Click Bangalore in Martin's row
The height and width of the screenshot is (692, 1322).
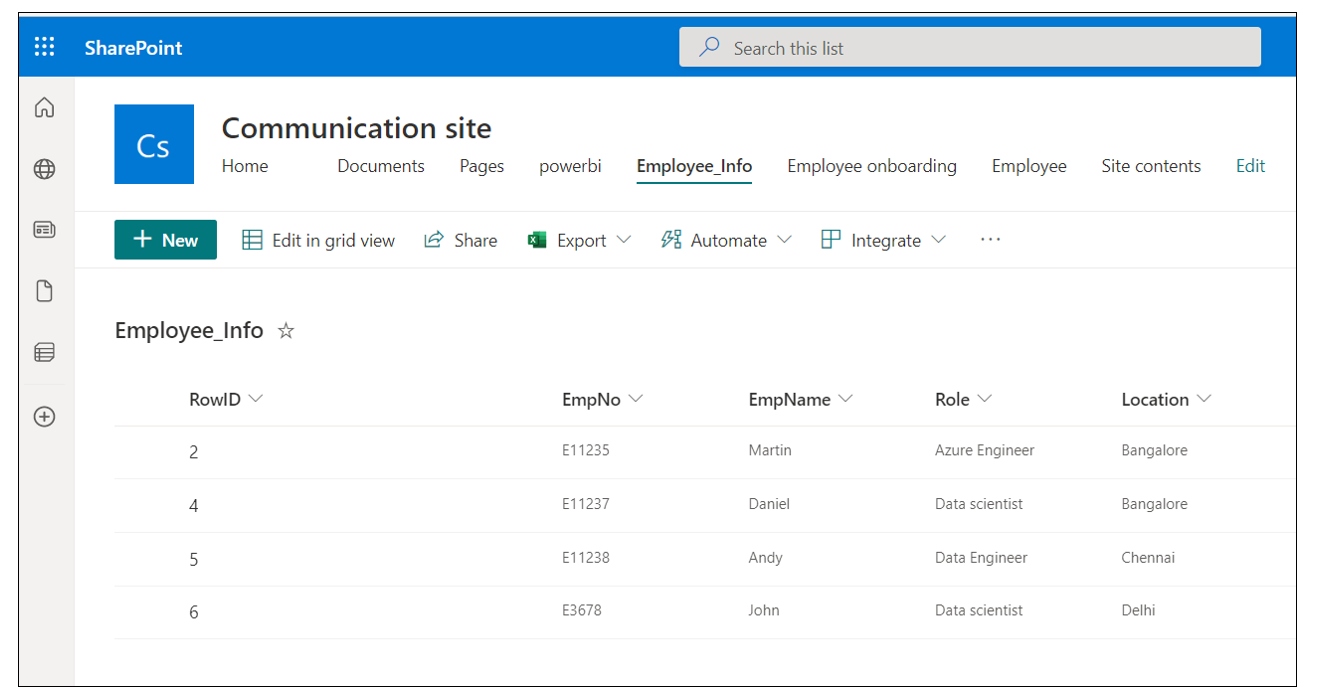1155,451
